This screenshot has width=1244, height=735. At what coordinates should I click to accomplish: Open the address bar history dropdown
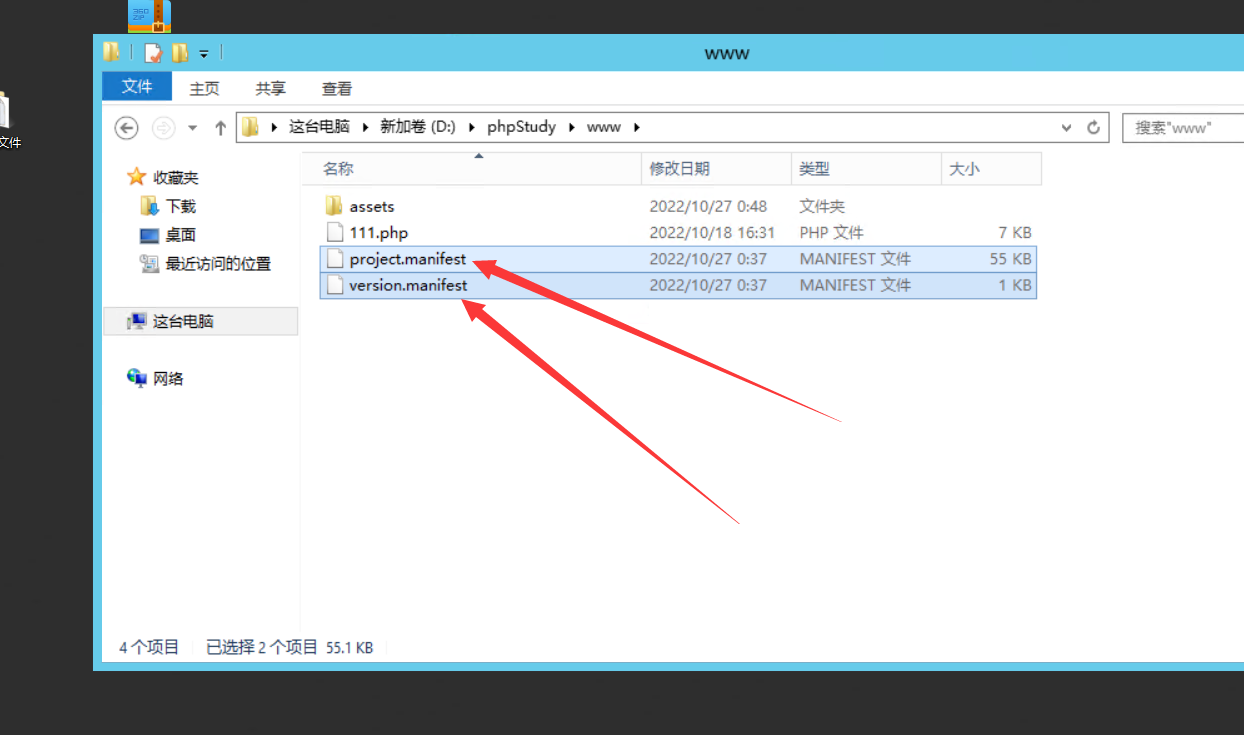[1067, 128]
